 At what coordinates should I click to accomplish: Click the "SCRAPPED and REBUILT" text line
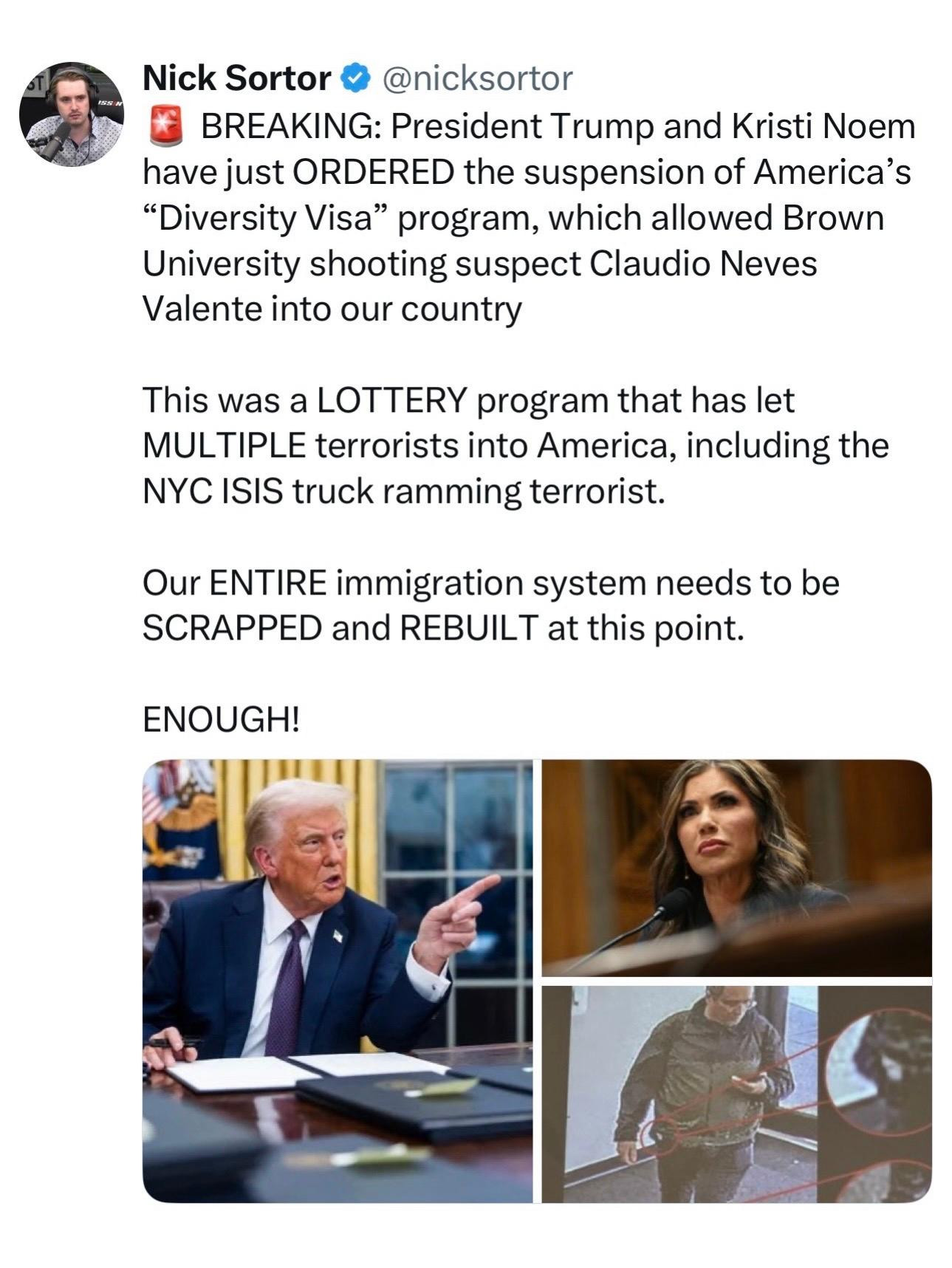pos(442,628)
